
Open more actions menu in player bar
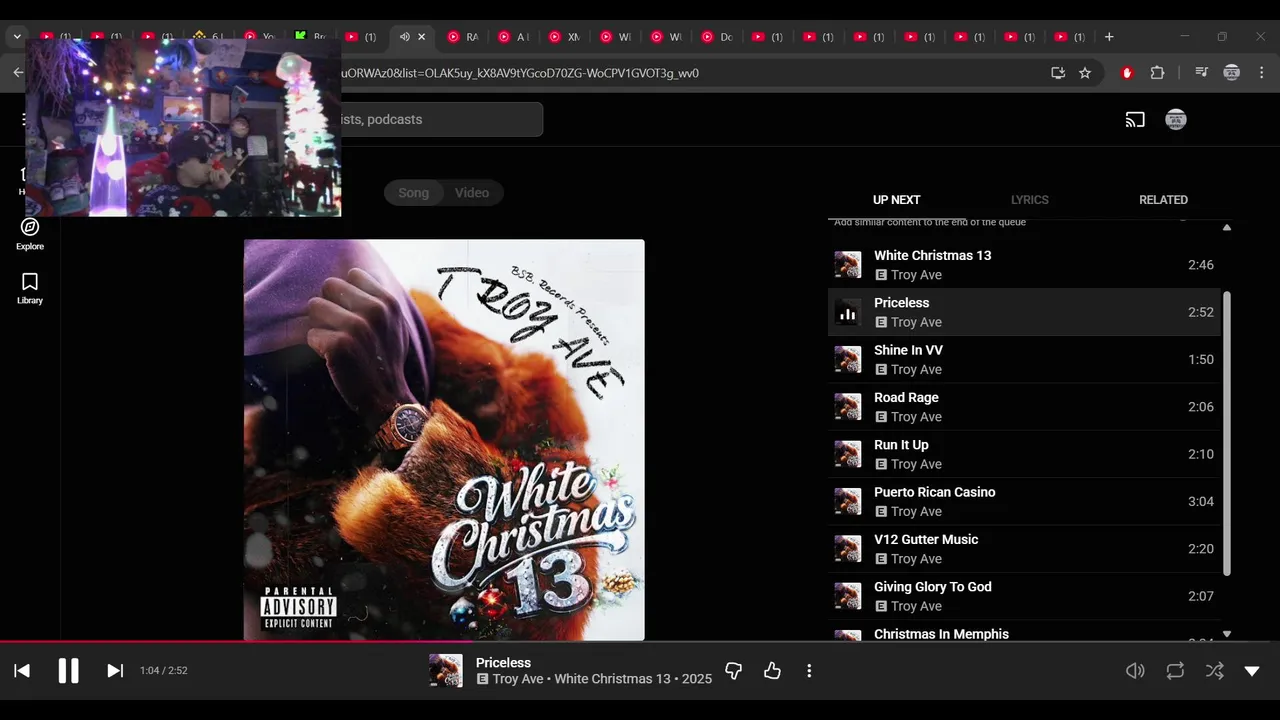click(809, 671)
